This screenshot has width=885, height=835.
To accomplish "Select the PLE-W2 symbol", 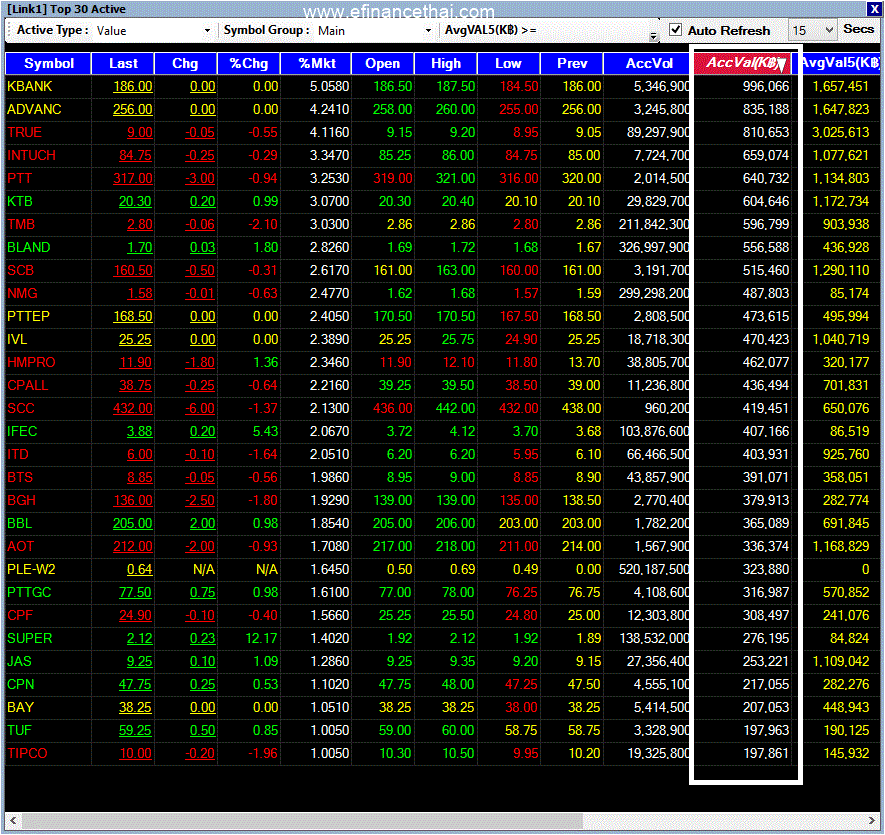I will point(31,570).
